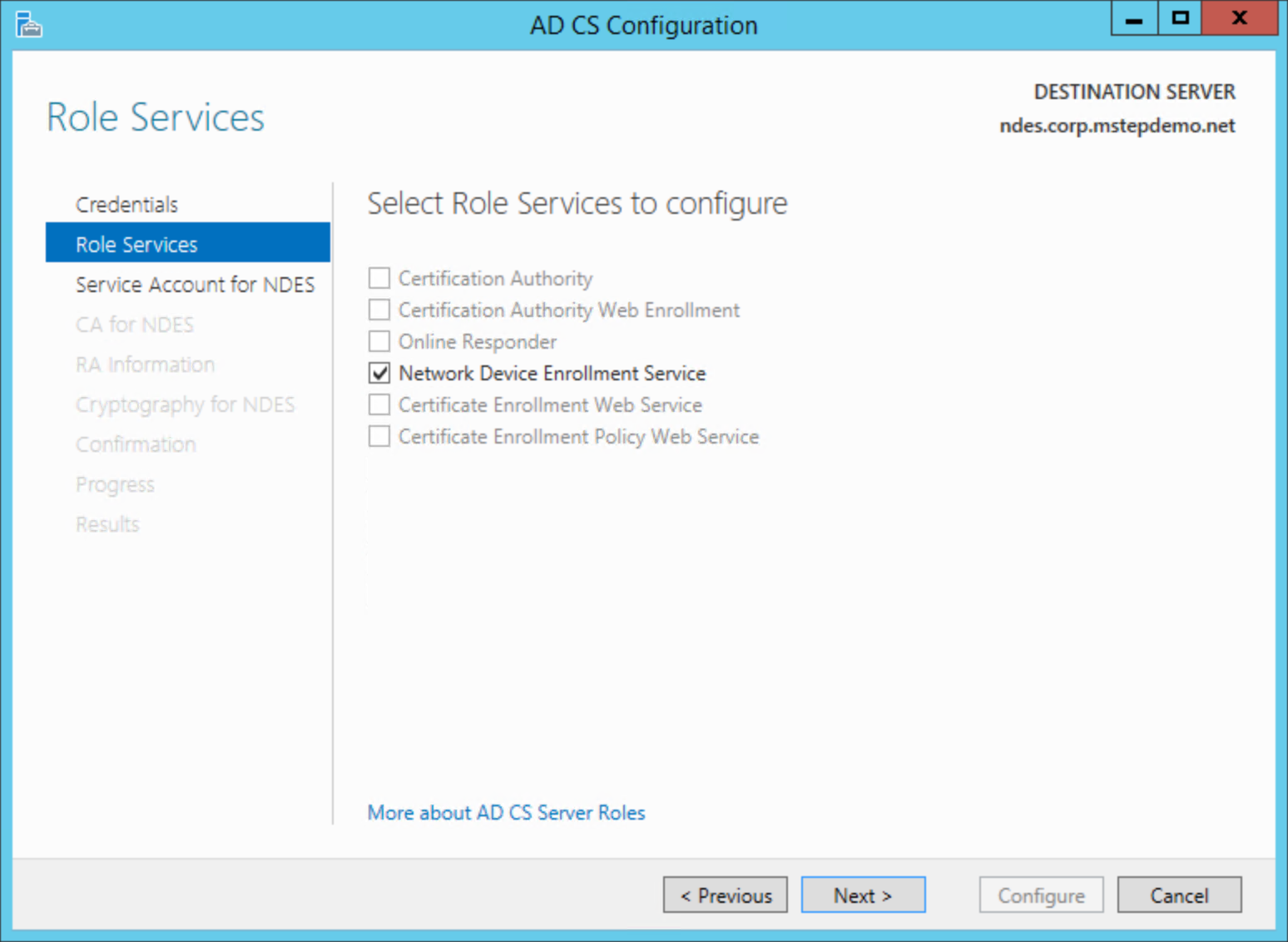Viewport: 1288px width, 942px height.
Task: Open More about AD CS Server Roles link
Action: pos(506,812)
